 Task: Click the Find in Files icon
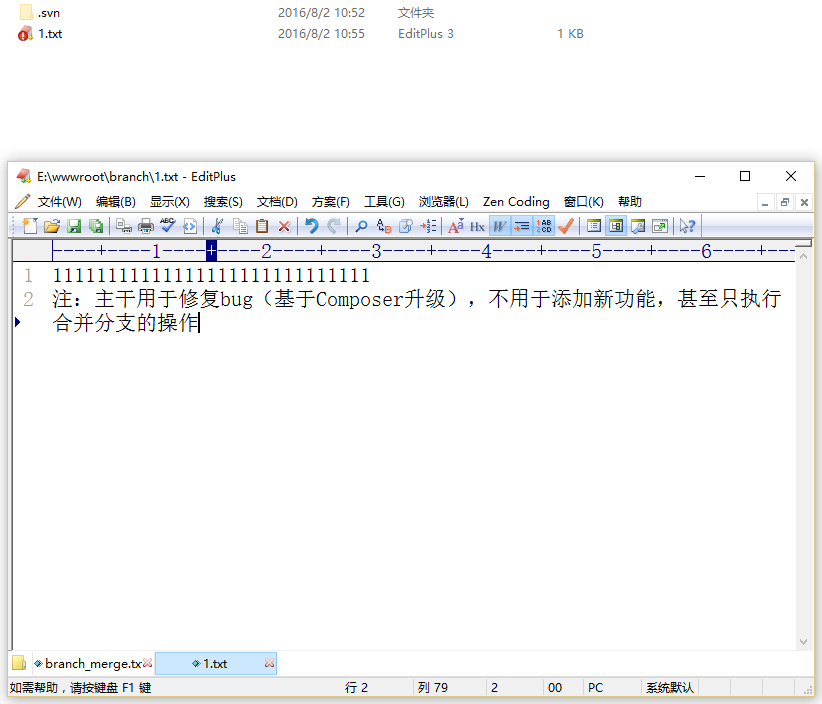[406, 226]
